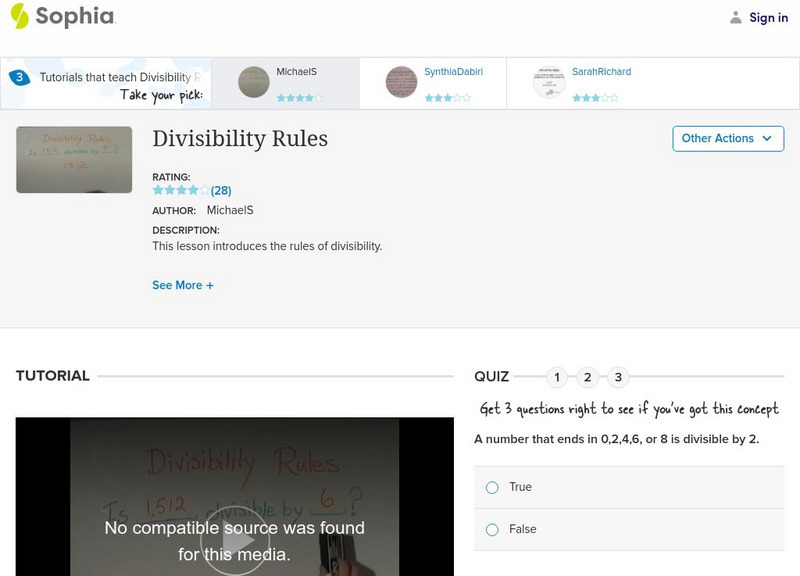Select the False radio button
The height and width of the screenshot is (576, 800).
(x=492, y=530)
